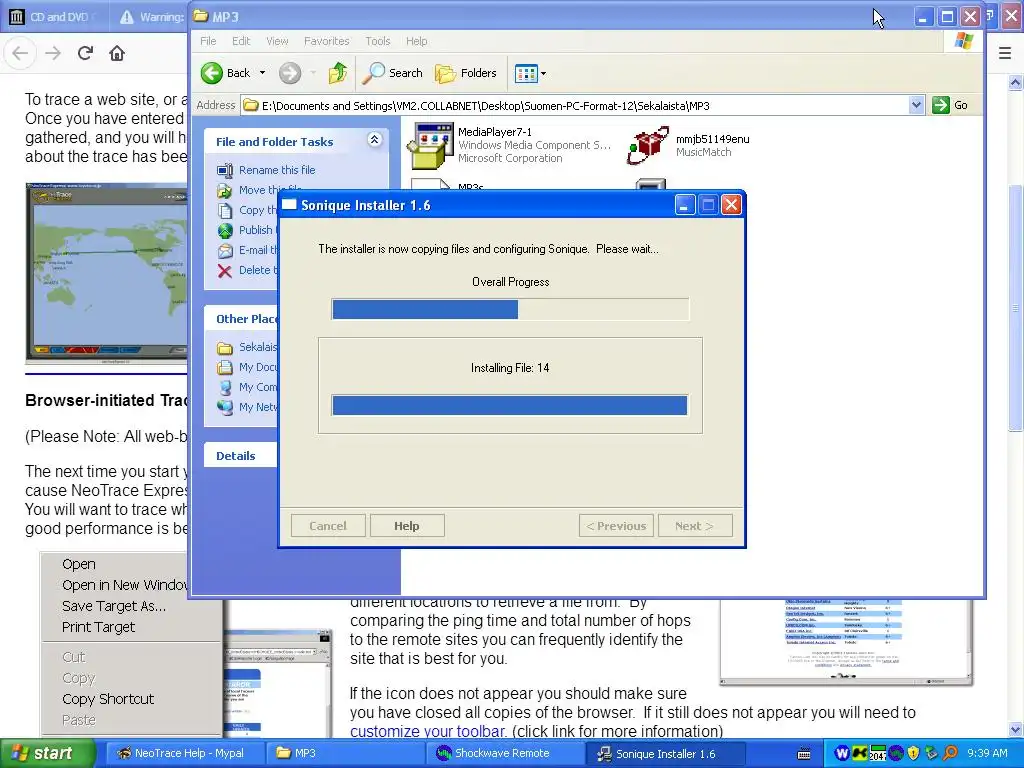Collapse the File and Folder Tasks panel

(374, 140)
